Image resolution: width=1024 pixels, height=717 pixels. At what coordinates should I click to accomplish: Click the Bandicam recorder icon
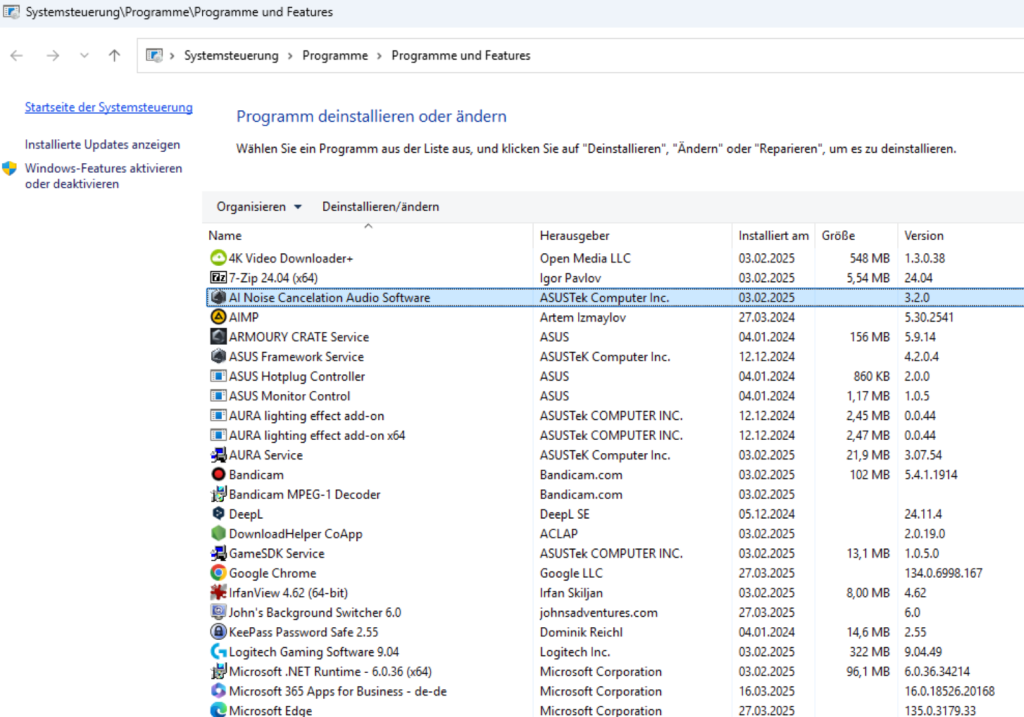[219, 474]
